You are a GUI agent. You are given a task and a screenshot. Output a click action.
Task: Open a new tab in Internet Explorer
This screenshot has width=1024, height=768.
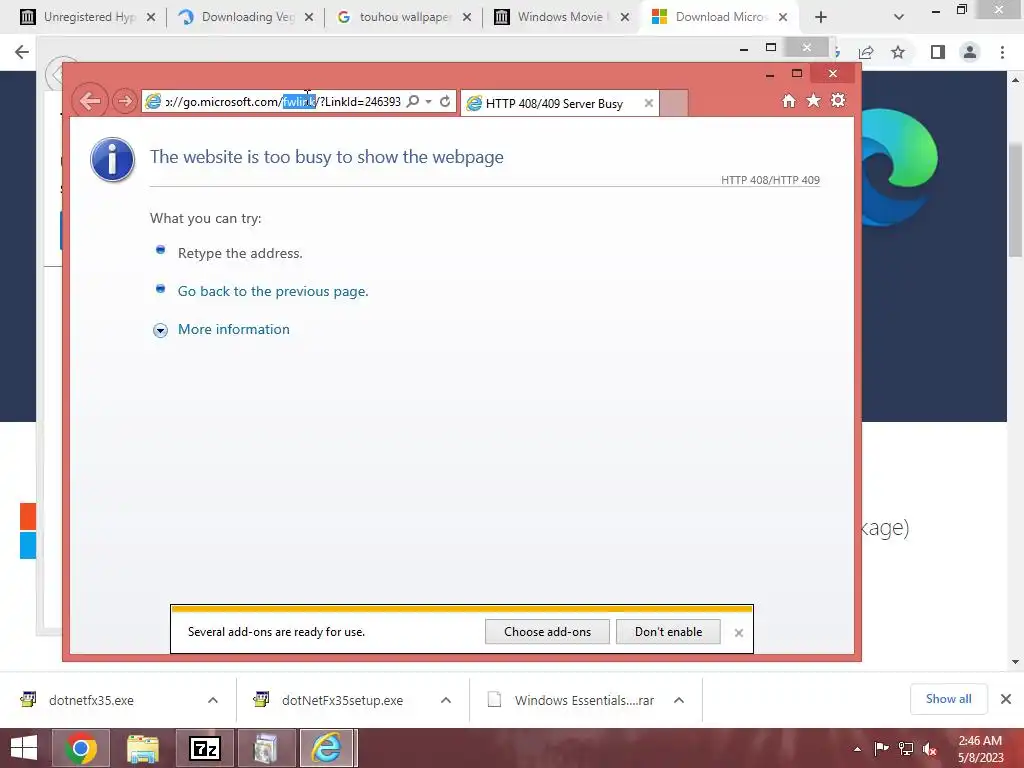673,103
